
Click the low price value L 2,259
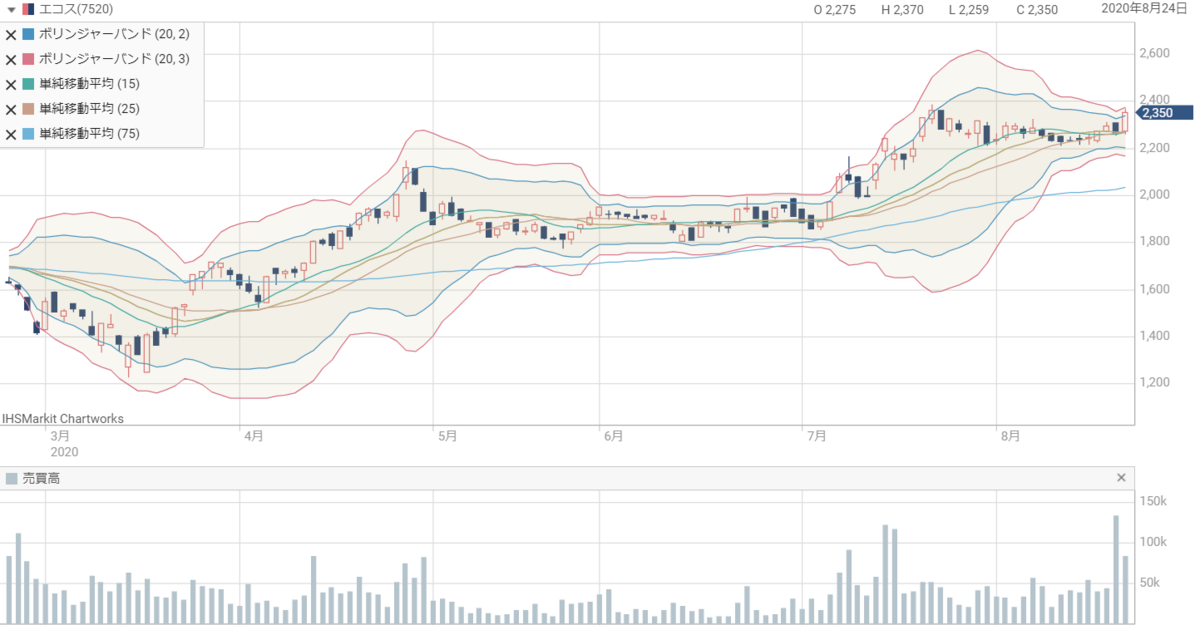[969, 10]
